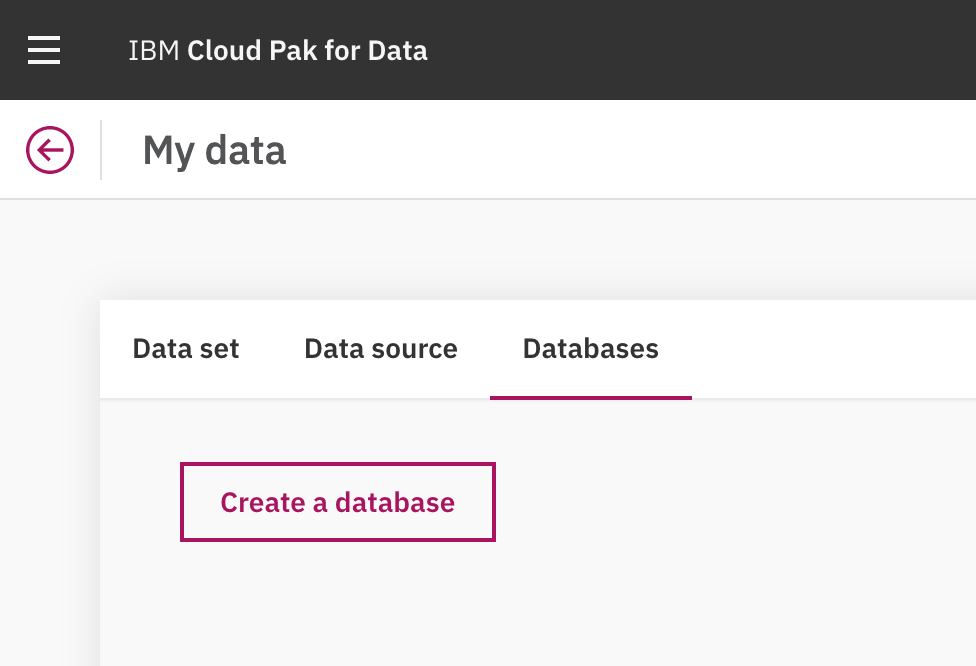Click the divider beside the back arrow
The height and width of the screenshot is (666, 976).
click(x=99, y=149)
